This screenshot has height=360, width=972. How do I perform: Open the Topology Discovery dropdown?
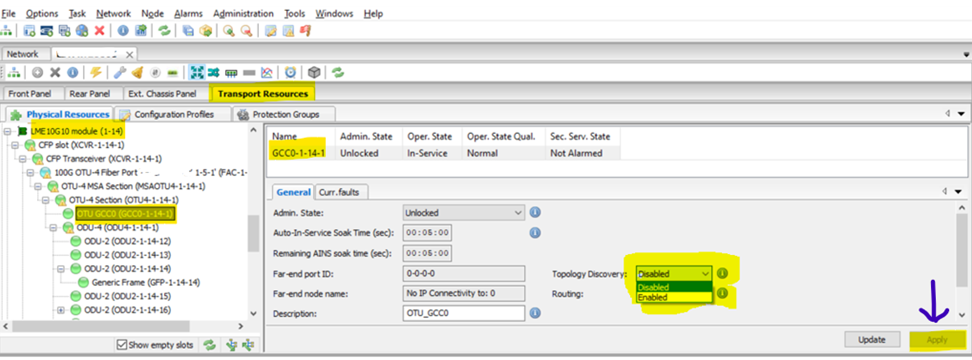point(674,273)
